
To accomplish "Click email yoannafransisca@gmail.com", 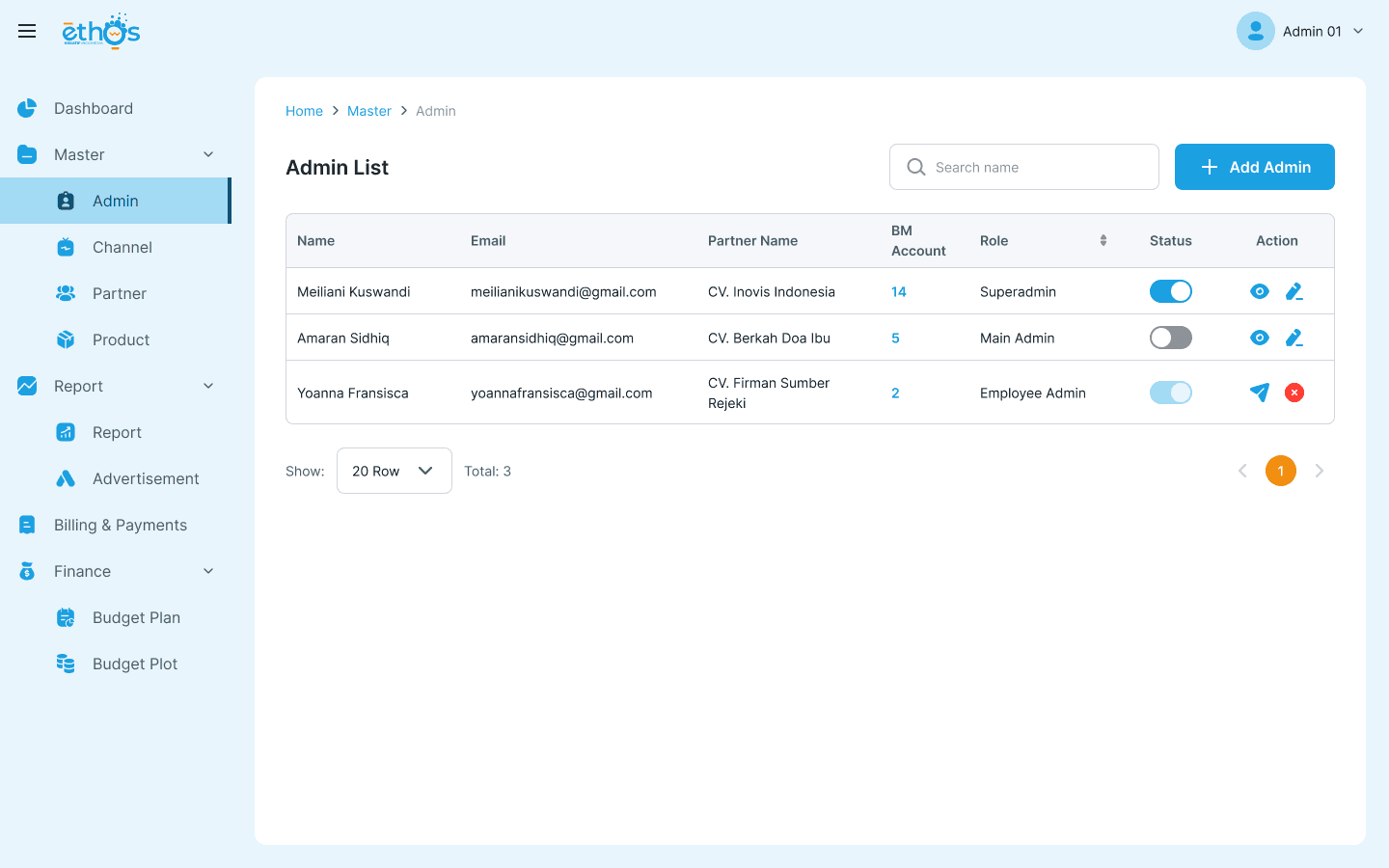I will pos(561,393).
